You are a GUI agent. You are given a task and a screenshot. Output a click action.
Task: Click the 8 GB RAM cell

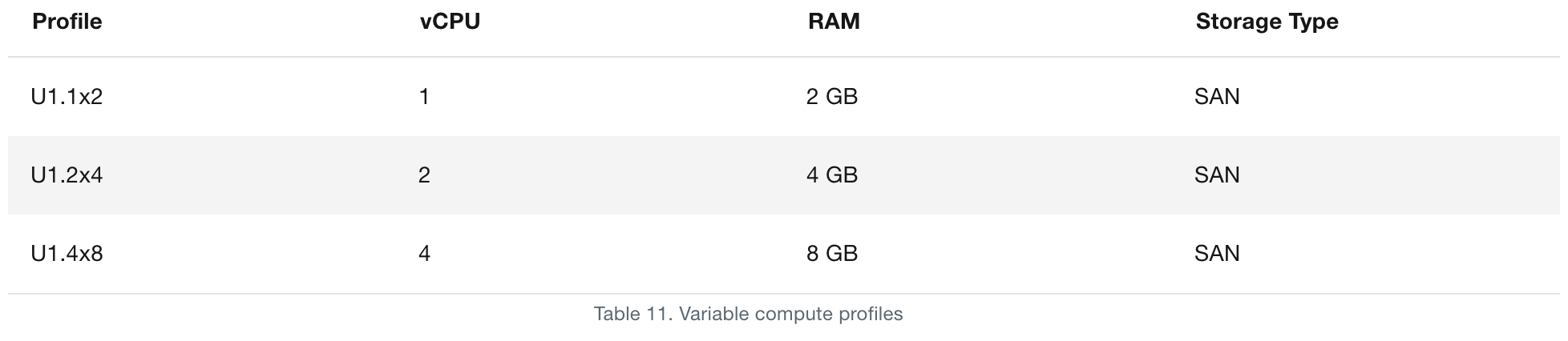click(x=832, y=254)
